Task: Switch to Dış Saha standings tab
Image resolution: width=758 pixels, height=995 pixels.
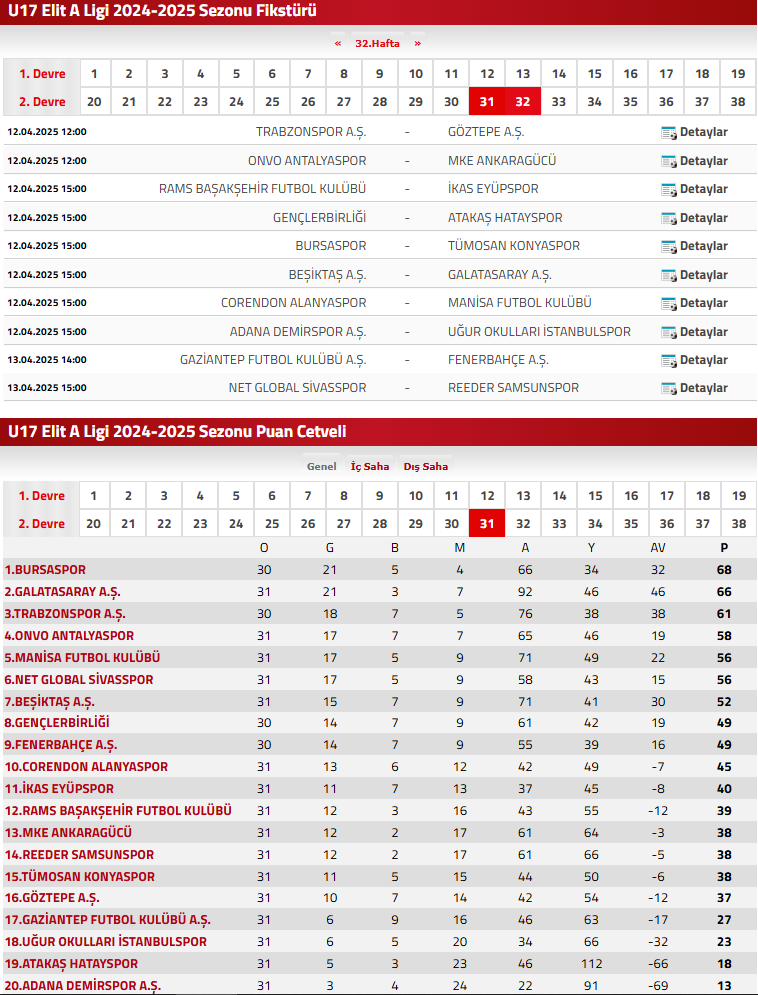Action: tap(425, 466)
